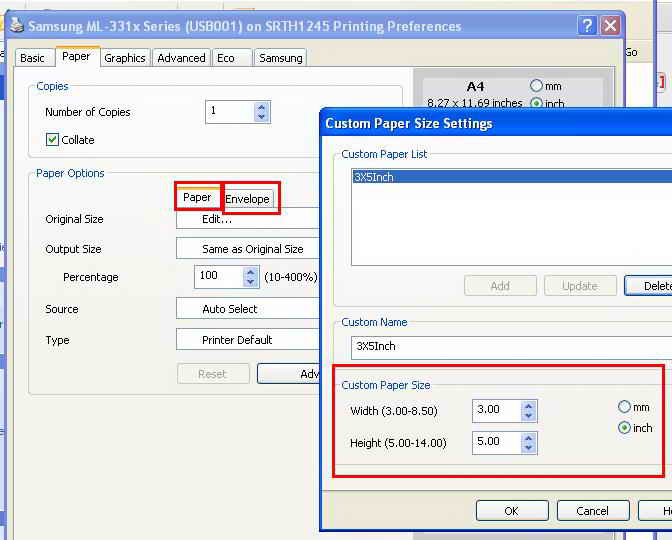The image size is (672, 540).
Task: Open the Samsung tab
Action: pyautogui.click(x=281, y=58)
